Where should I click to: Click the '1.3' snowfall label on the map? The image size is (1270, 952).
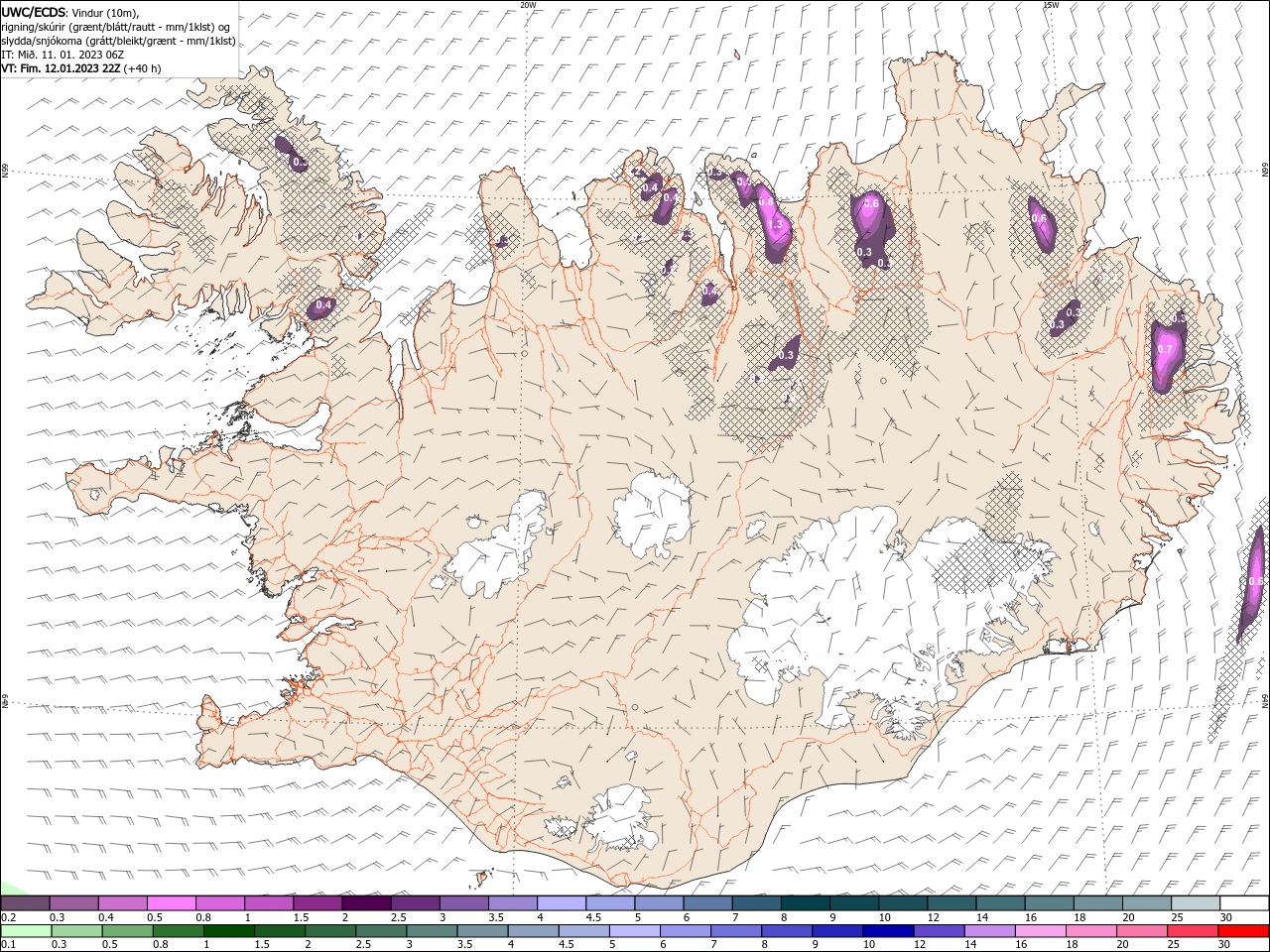(x=776, y=225)
